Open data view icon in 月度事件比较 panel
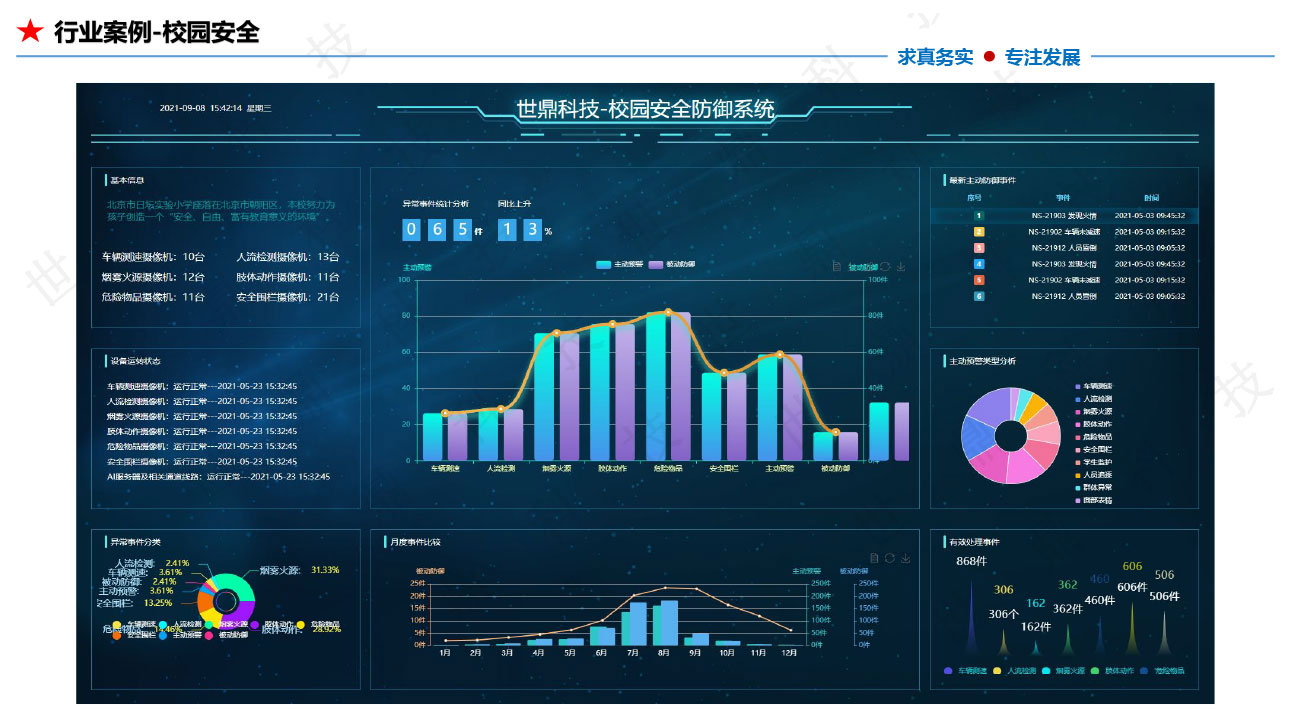This screenshot has width=1300, height=710. [874, 558]
